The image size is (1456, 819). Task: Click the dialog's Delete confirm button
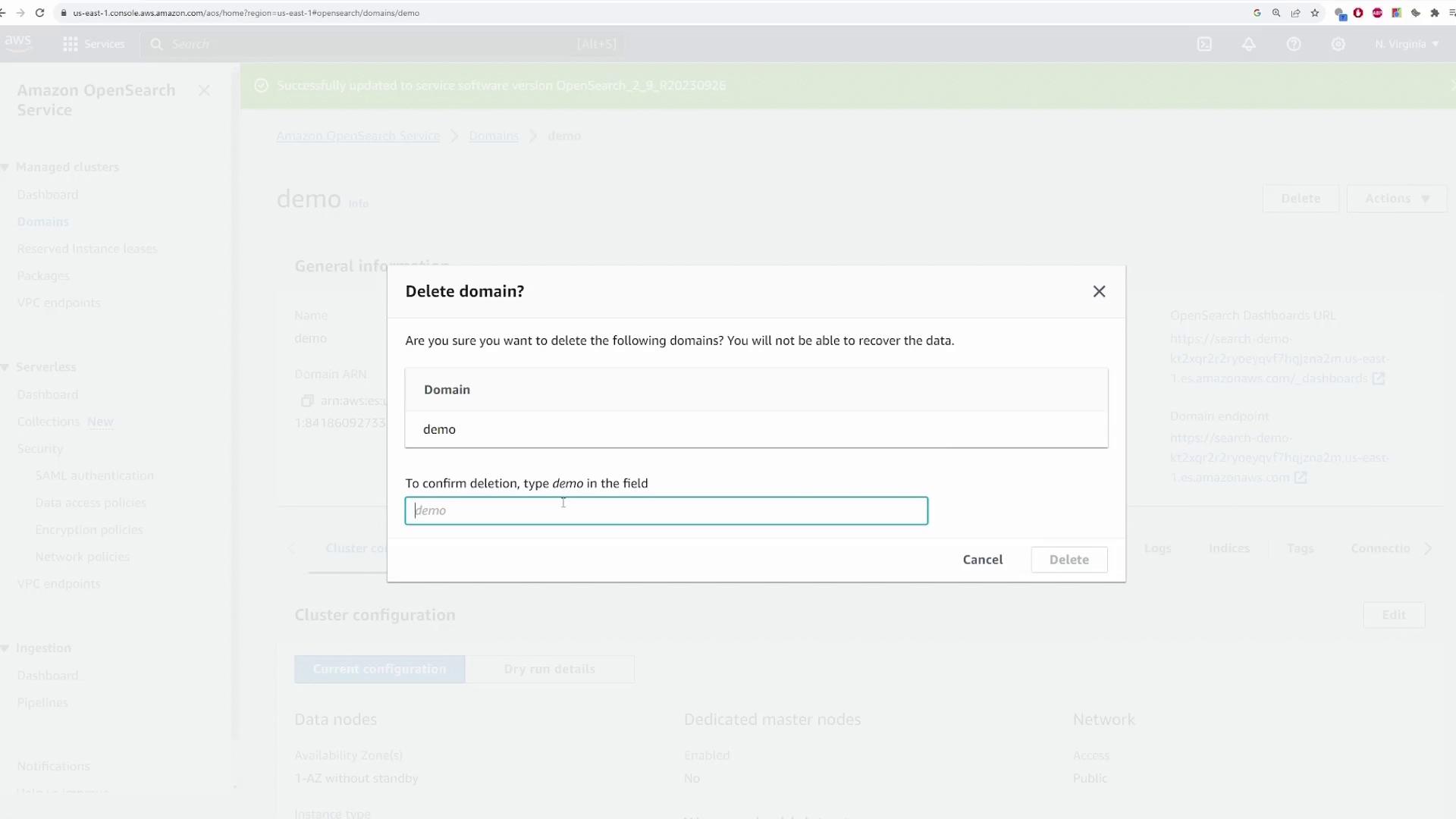click(x=1068, y=560)
